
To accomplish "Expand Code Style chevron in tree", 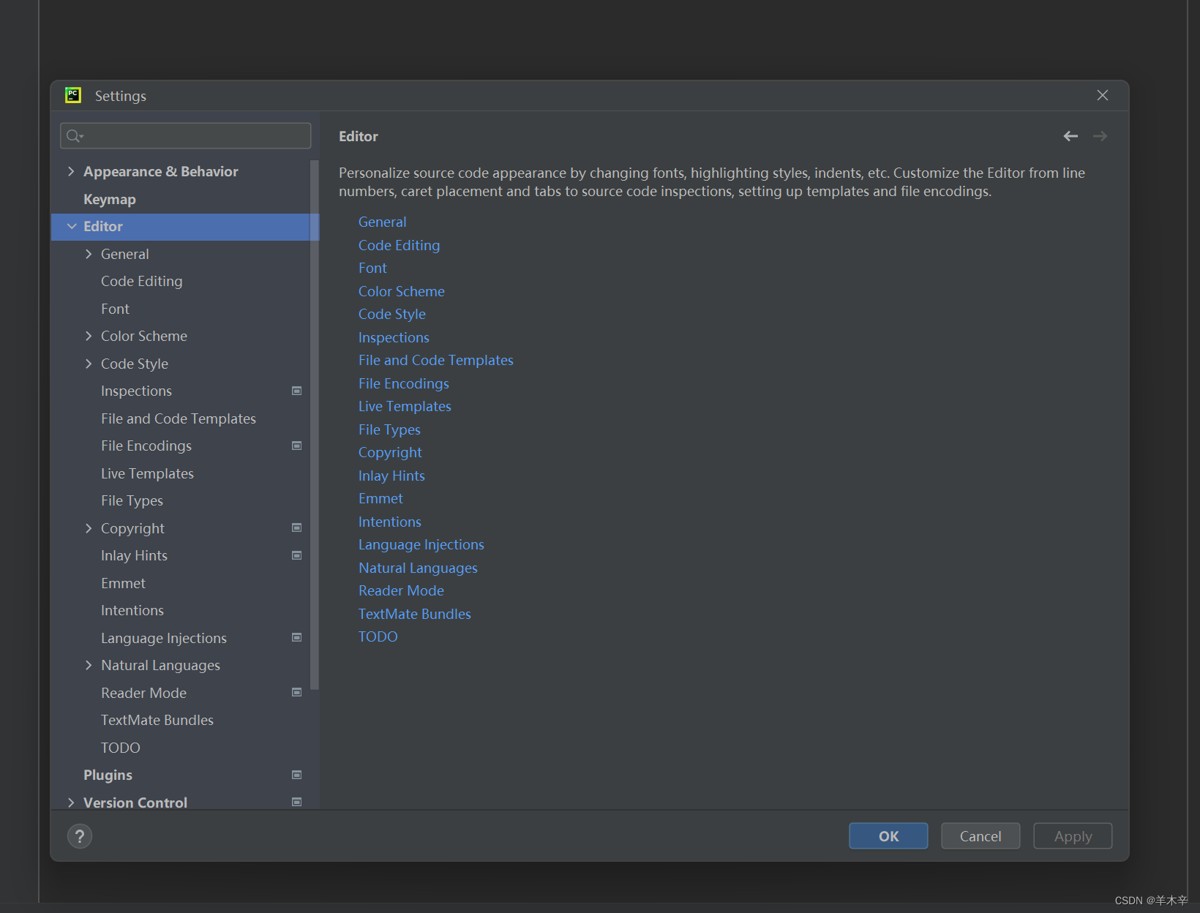I will point(89,364).
